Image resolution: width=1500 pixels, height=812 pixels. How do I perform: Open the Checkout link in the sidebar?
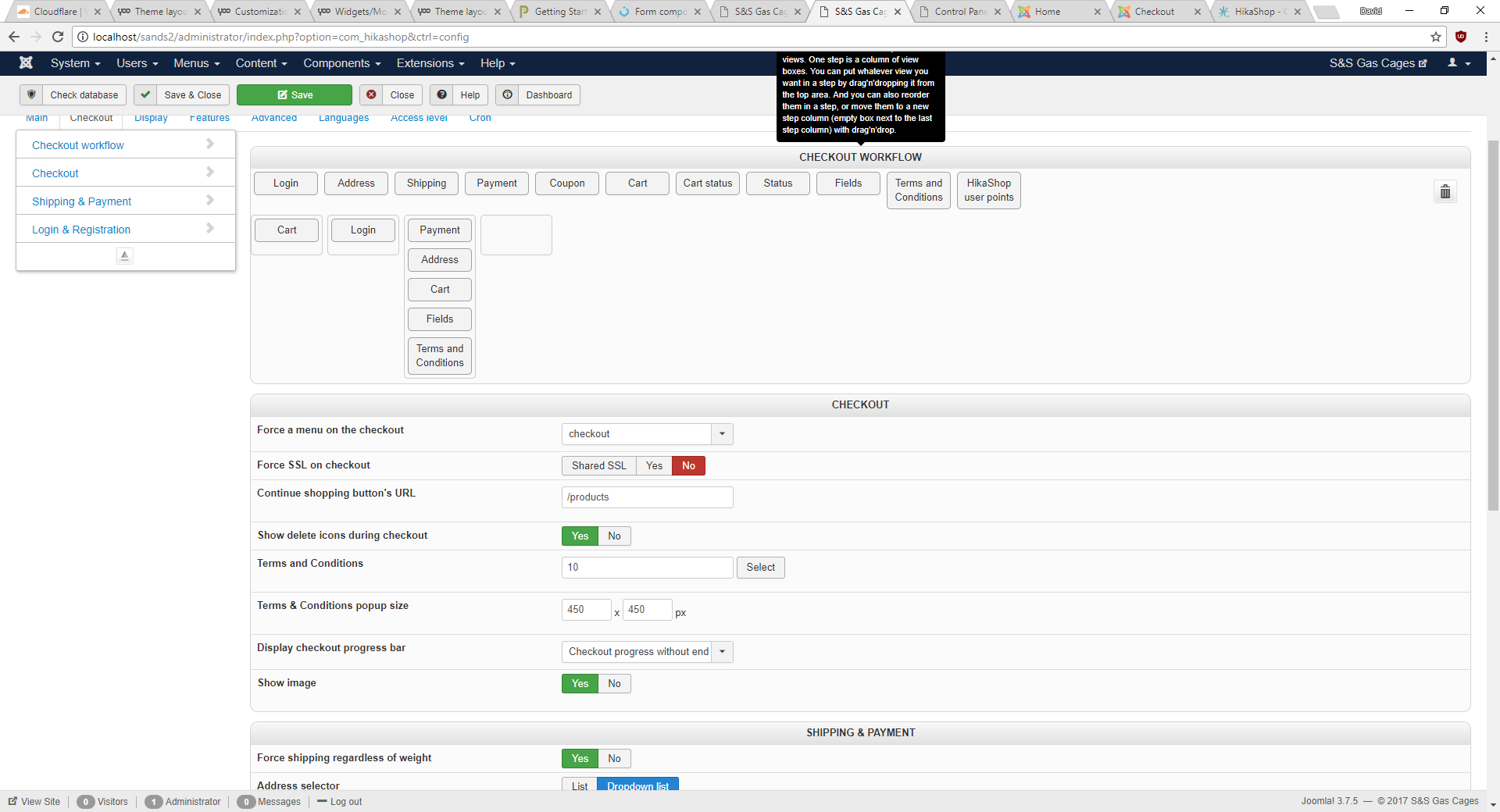point(125,173)
